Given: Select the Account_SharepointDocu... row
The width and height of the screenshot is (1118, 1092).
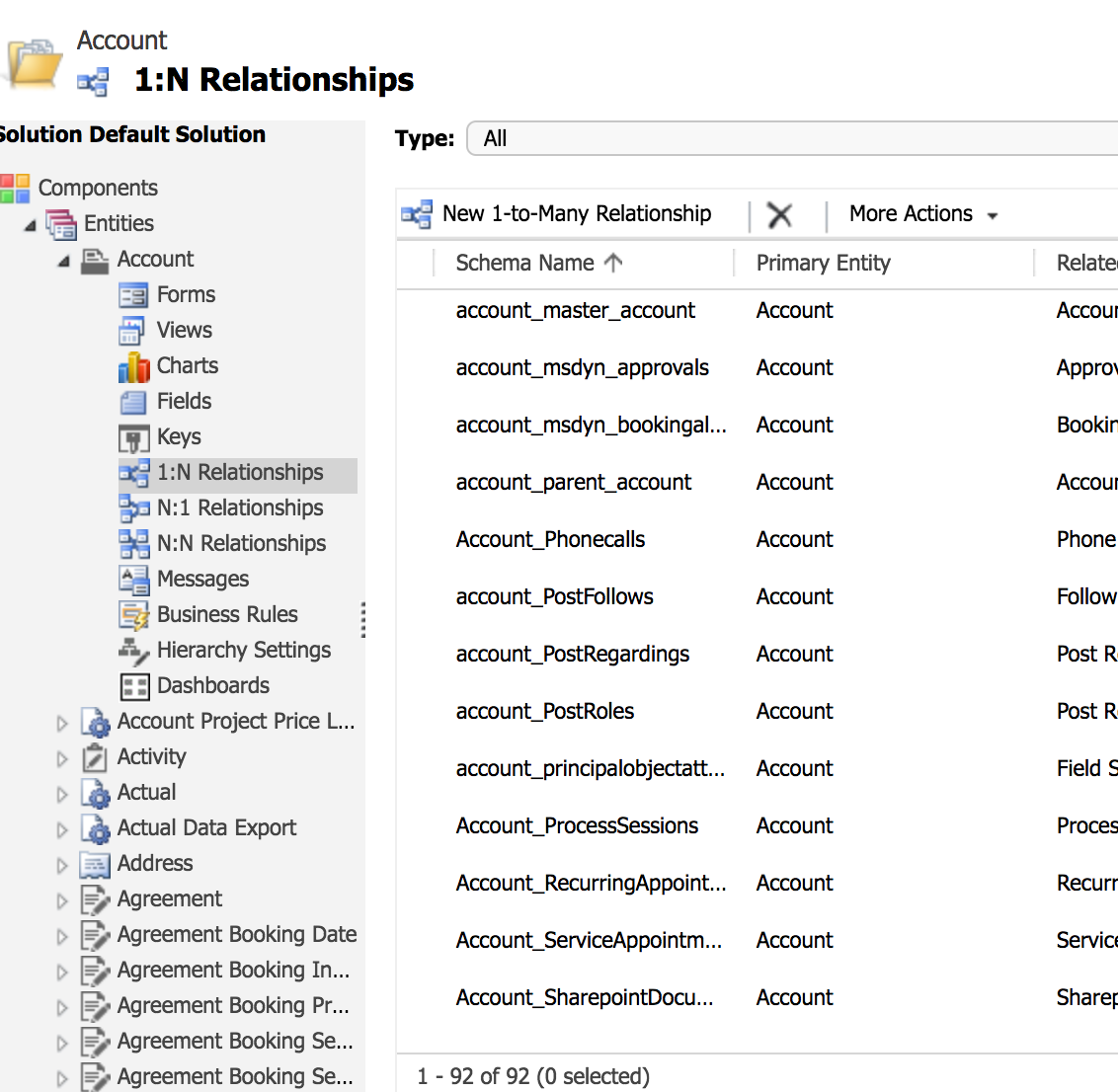Looking at the screenshot, I should pyautogui.click(x=758, y=998).
